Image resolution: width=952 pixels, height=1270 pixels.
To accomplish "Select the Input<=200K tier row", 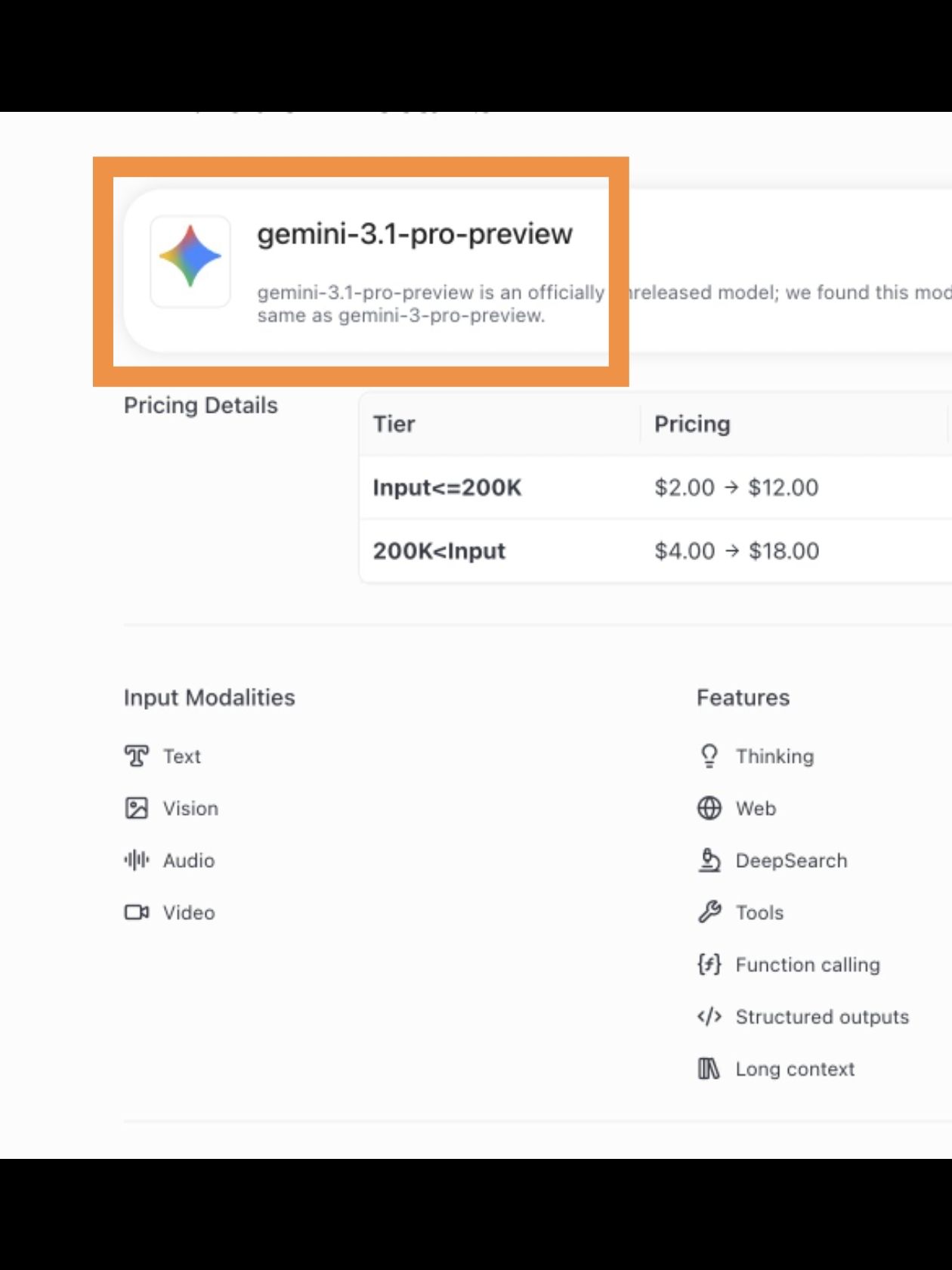I will tap(447, 488).
